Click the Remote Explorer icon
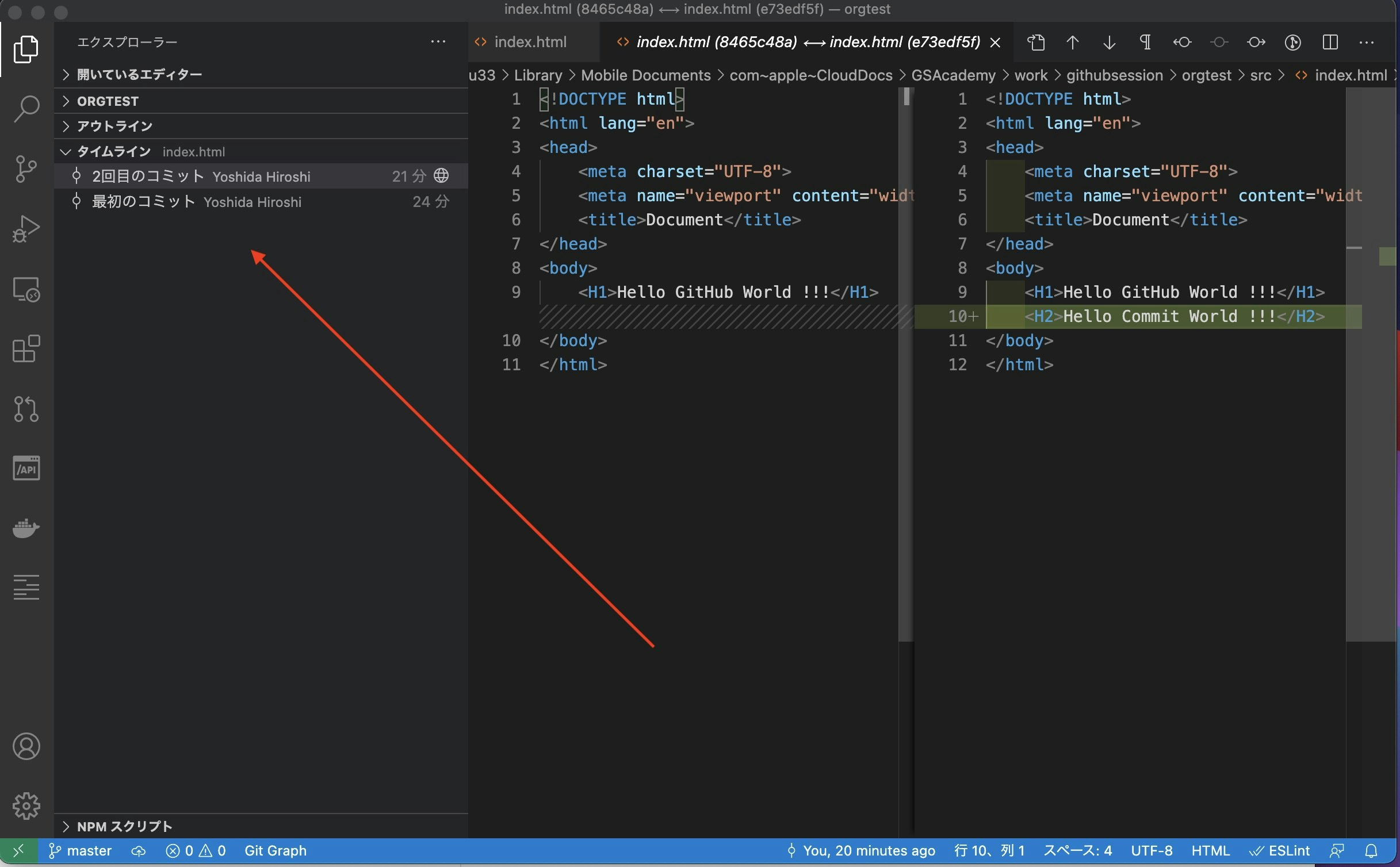Image resolution: width=1400 pixels, height=867 pixels. [26, 289]
